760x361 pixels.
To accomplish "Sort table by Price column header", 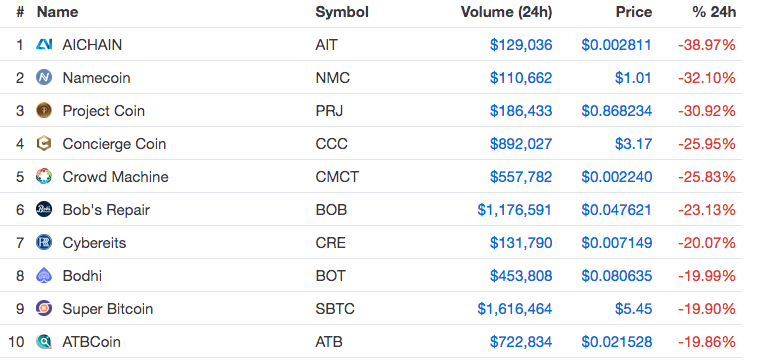I will [x=633, y=12].
